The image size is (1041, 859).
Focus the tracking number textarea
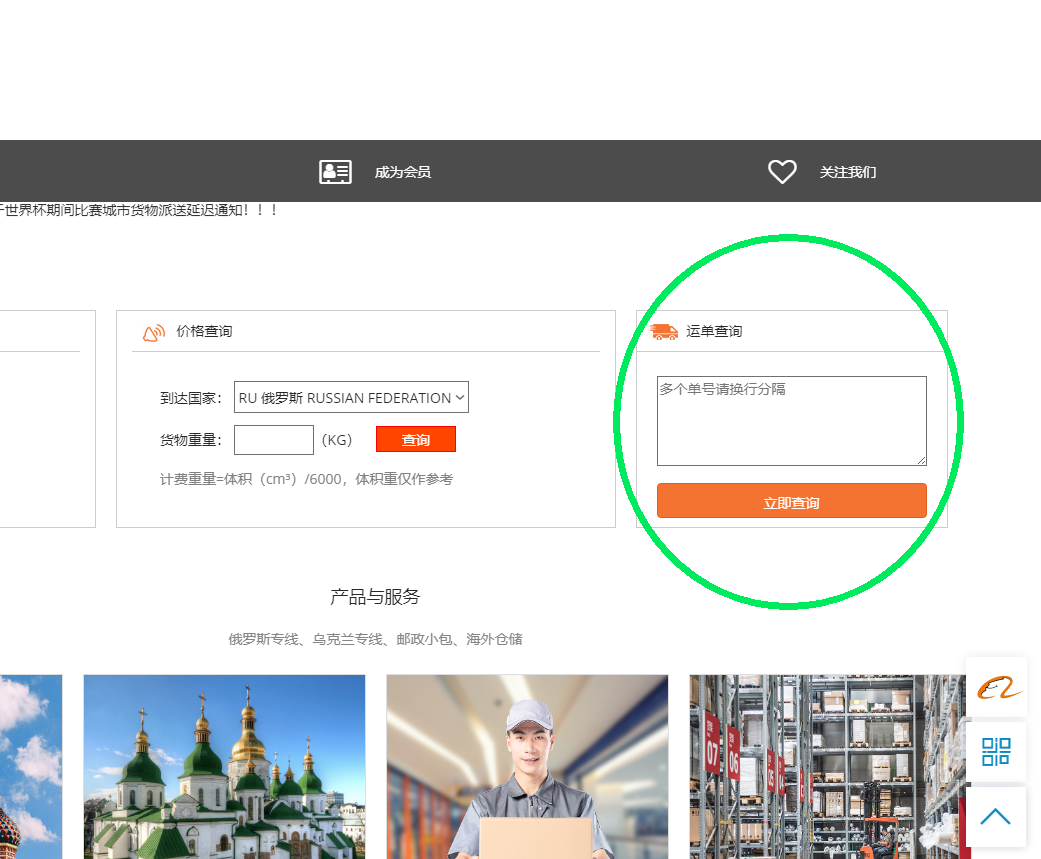click(791, 421)
